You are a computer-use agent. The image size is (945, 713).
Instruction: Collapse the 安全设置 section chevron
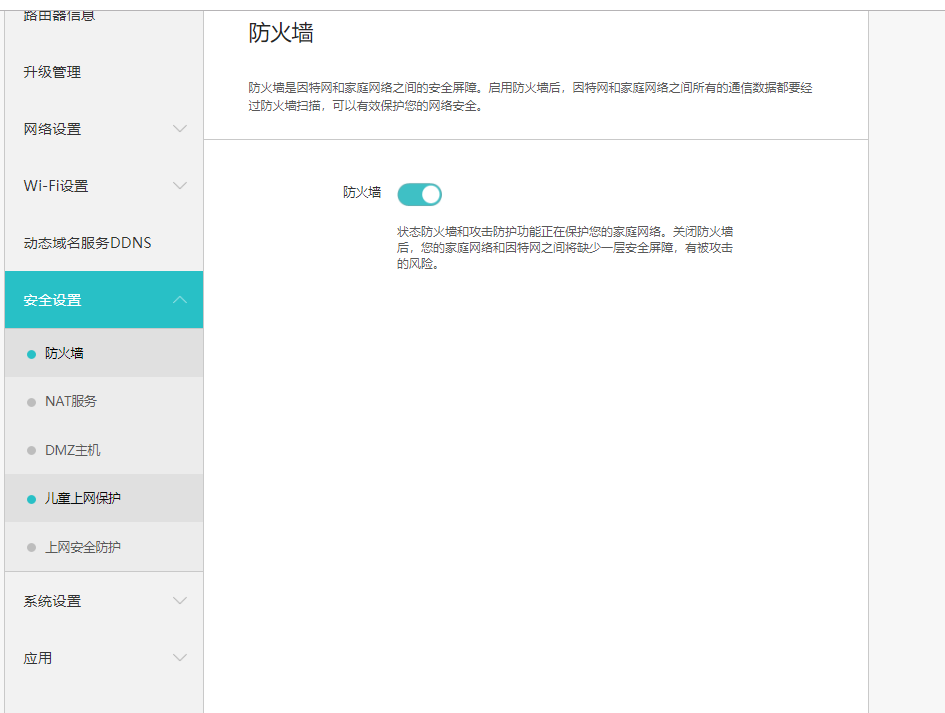click(180, 300)
